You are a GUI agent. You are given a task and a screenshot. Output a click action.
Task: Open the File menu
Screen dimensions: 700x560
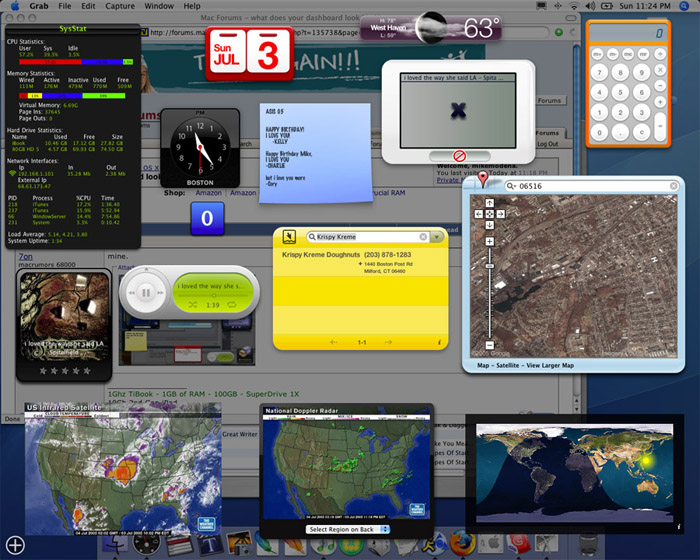pos(65,6)
